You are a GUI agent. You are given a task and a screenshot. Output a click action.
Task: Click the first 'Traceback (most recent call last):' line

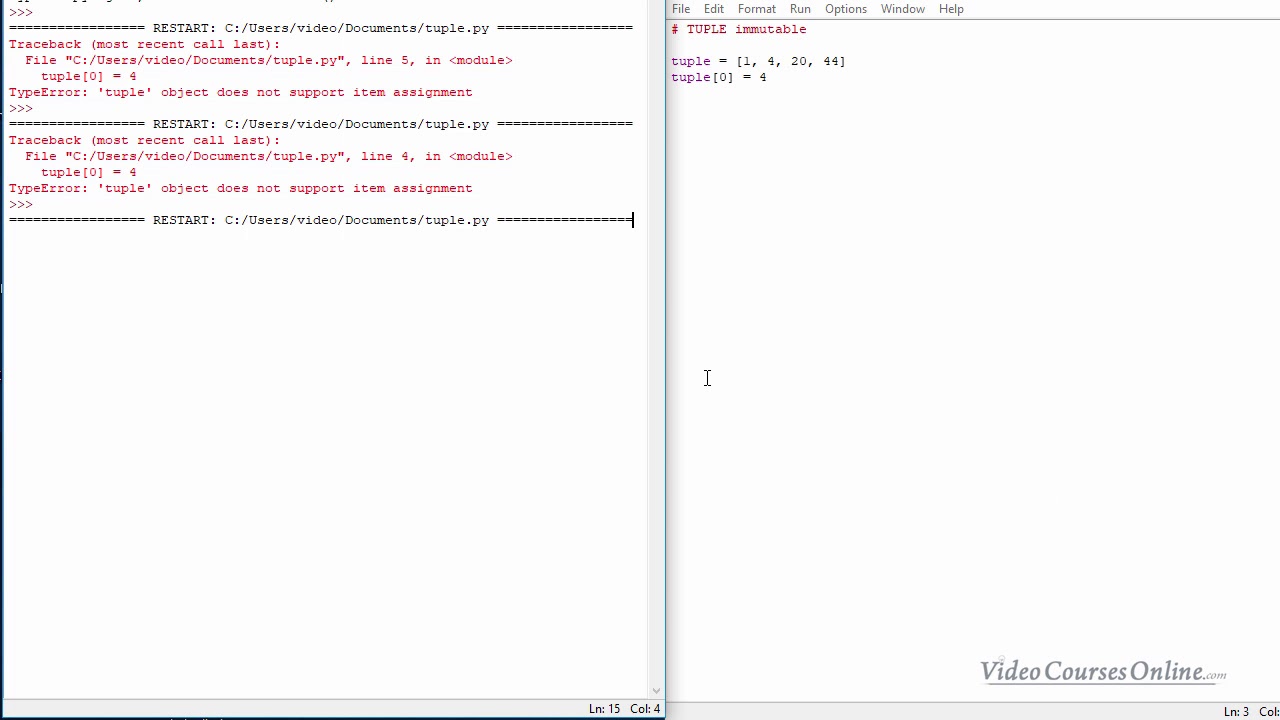pyautogui.click(x=145, y=44)
